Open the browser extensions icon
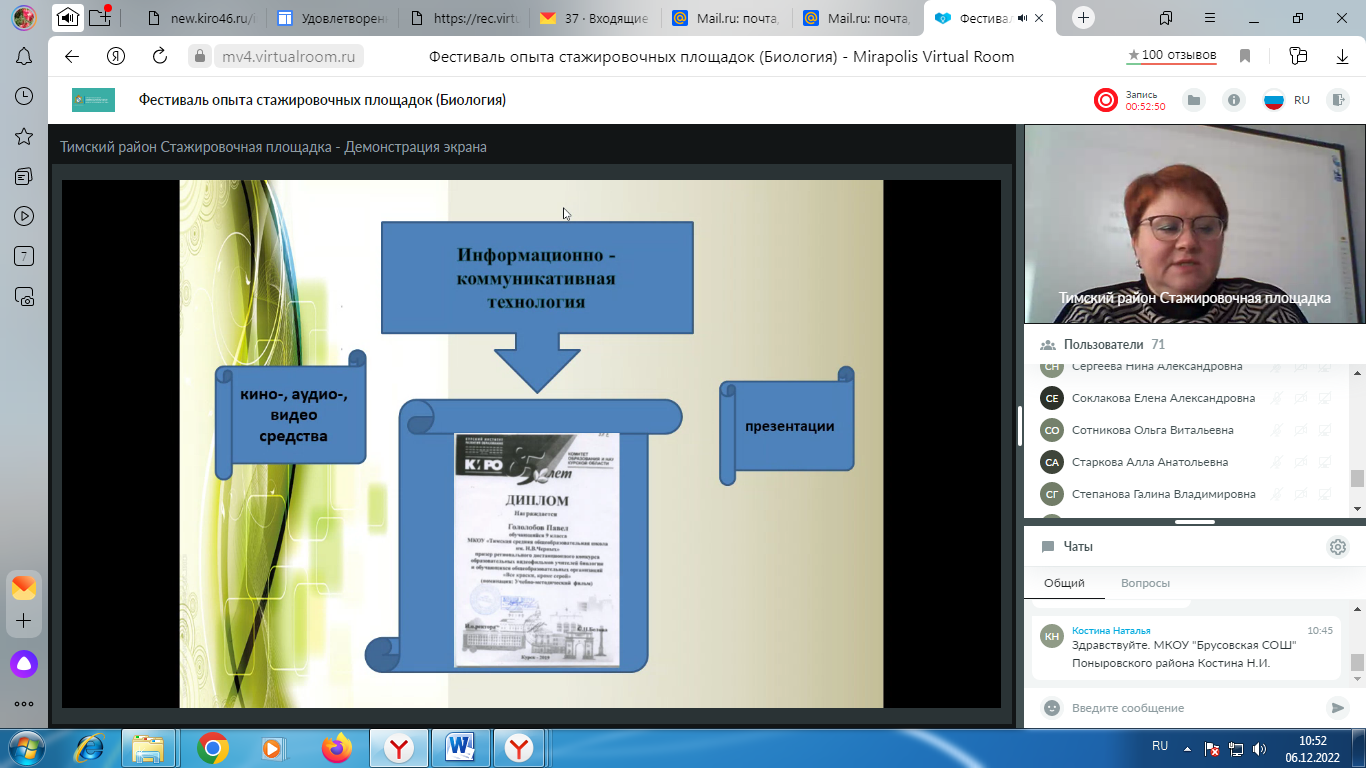Screen dimensions: 1366x768 tap(1298, 56)
